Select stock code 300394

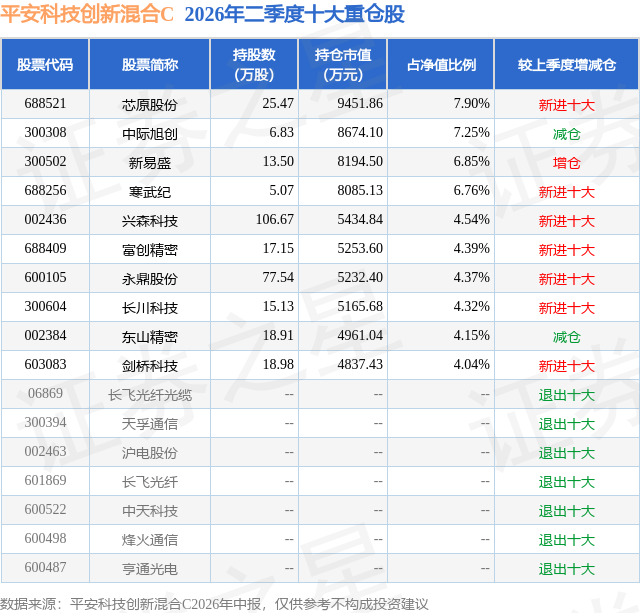(x=45, y=422)
